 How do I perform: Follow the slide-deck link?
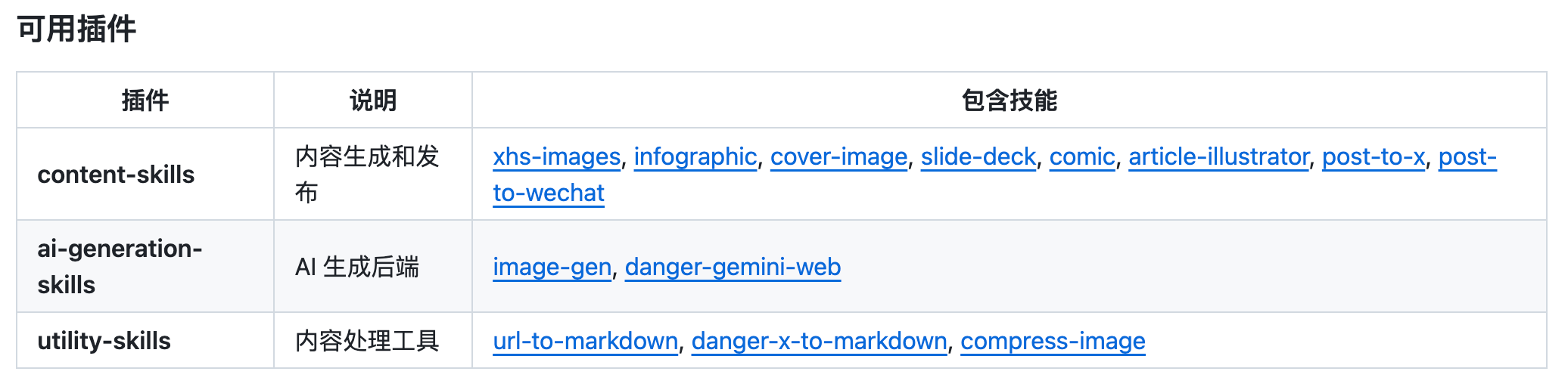coord(978,156)
